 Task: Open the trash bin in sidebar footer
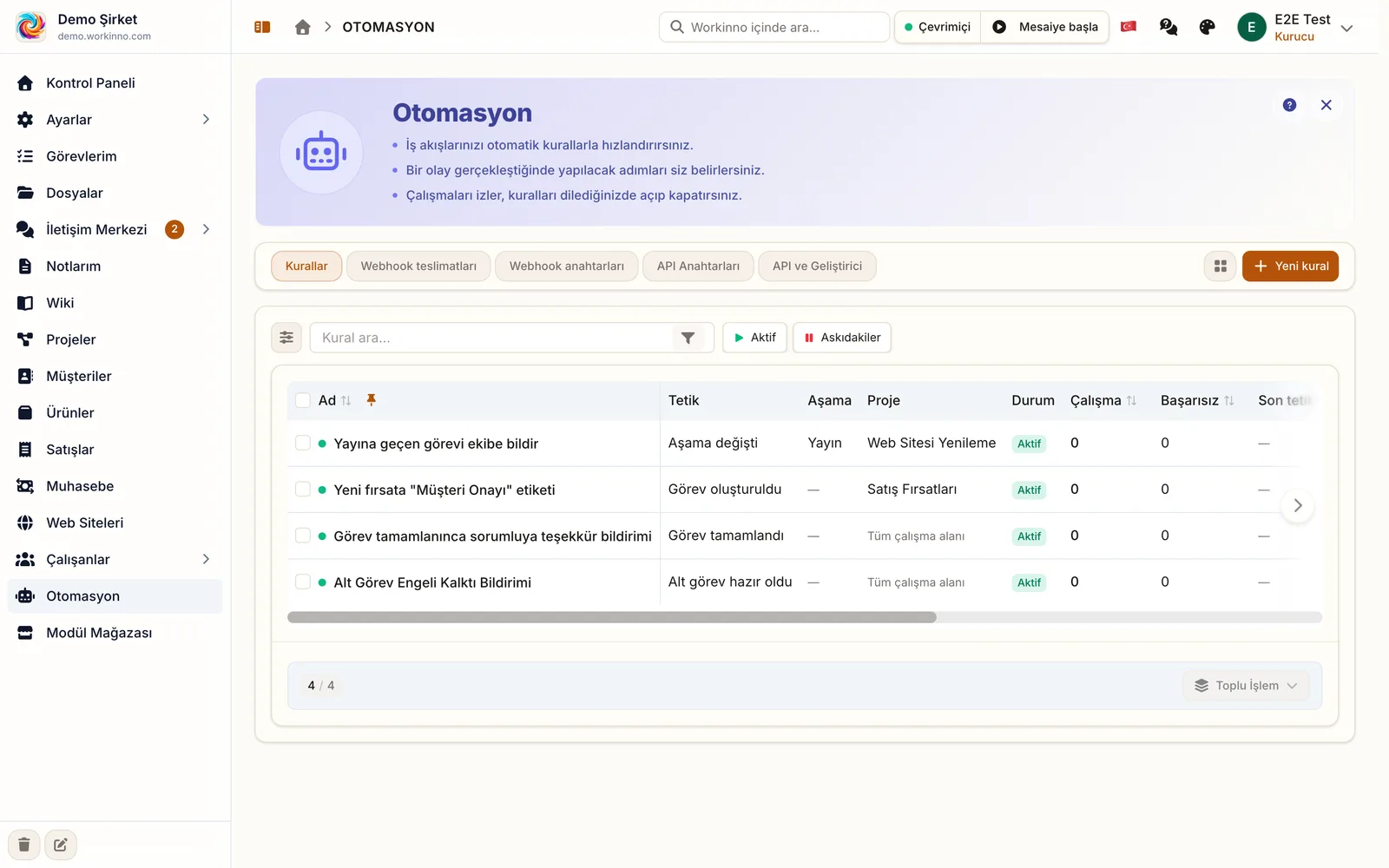pos(24,845)
